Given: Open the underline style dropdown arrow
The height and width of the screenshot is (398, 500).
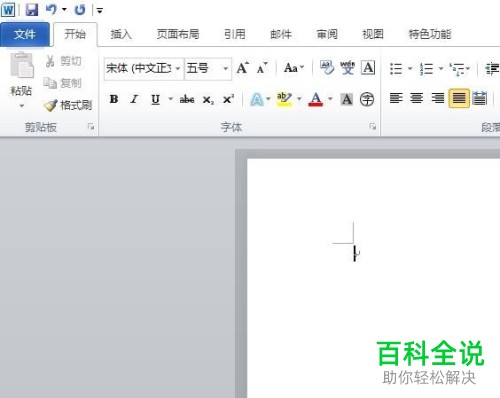Looking at the screenshot, I should point(171,99).
